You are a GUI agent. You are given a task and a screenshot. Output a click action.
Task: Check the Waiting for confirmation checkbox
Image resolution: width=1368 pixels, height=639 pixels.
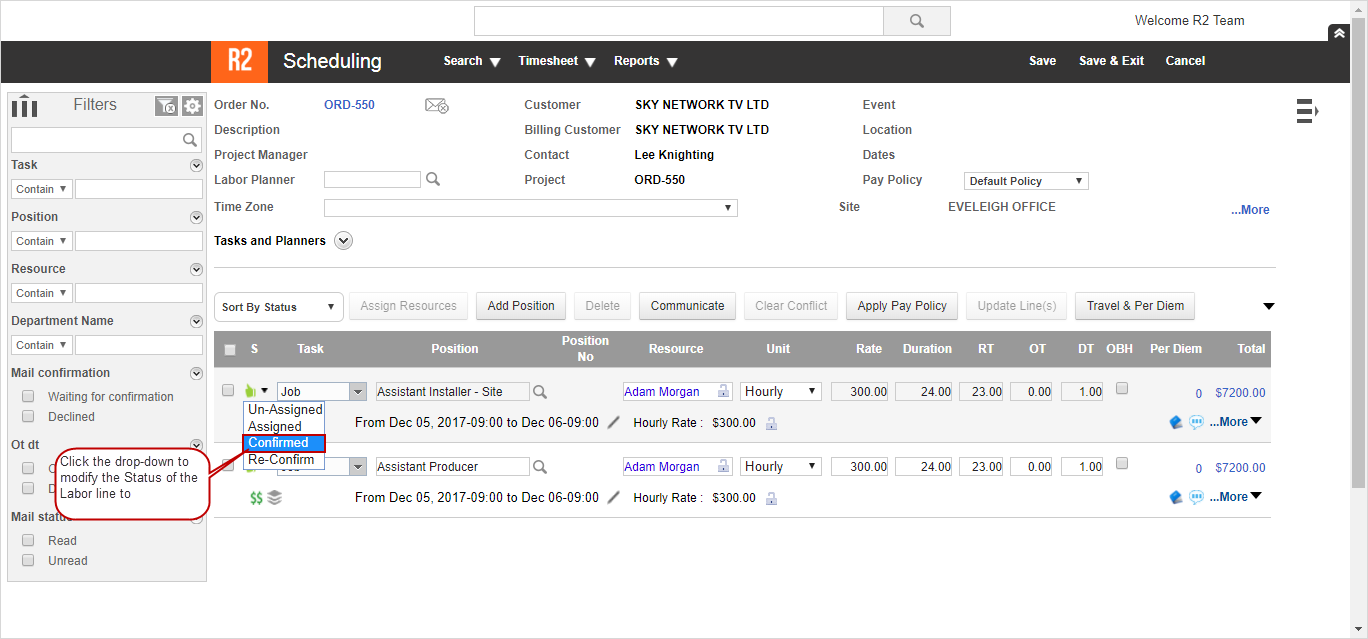tap(28, 397)
